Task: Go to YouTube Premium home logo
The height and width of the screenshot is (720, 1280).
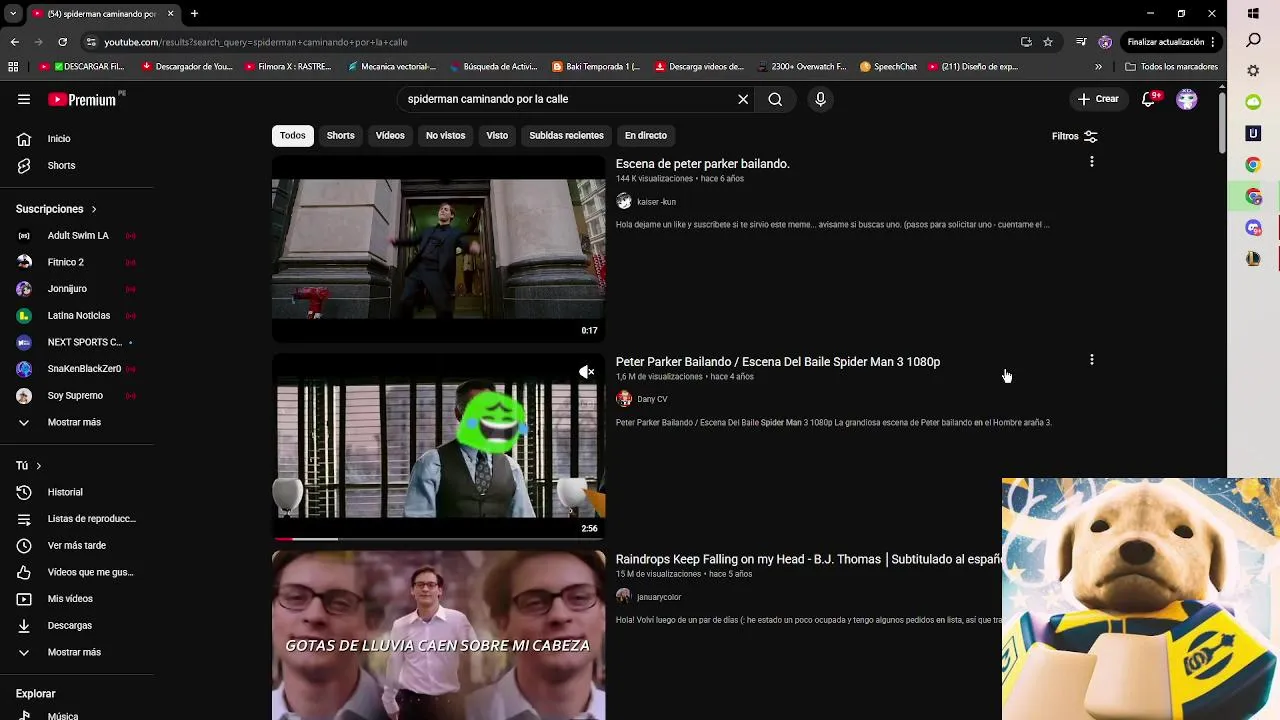Action: [x=84, y=99]
